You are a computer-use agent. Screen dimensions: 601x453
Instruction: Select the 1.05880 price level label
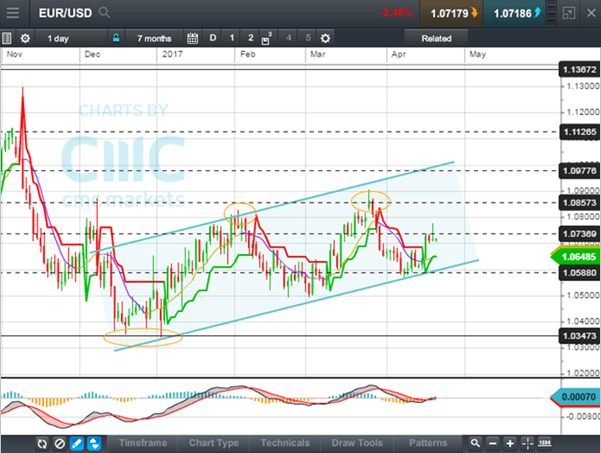580,273
